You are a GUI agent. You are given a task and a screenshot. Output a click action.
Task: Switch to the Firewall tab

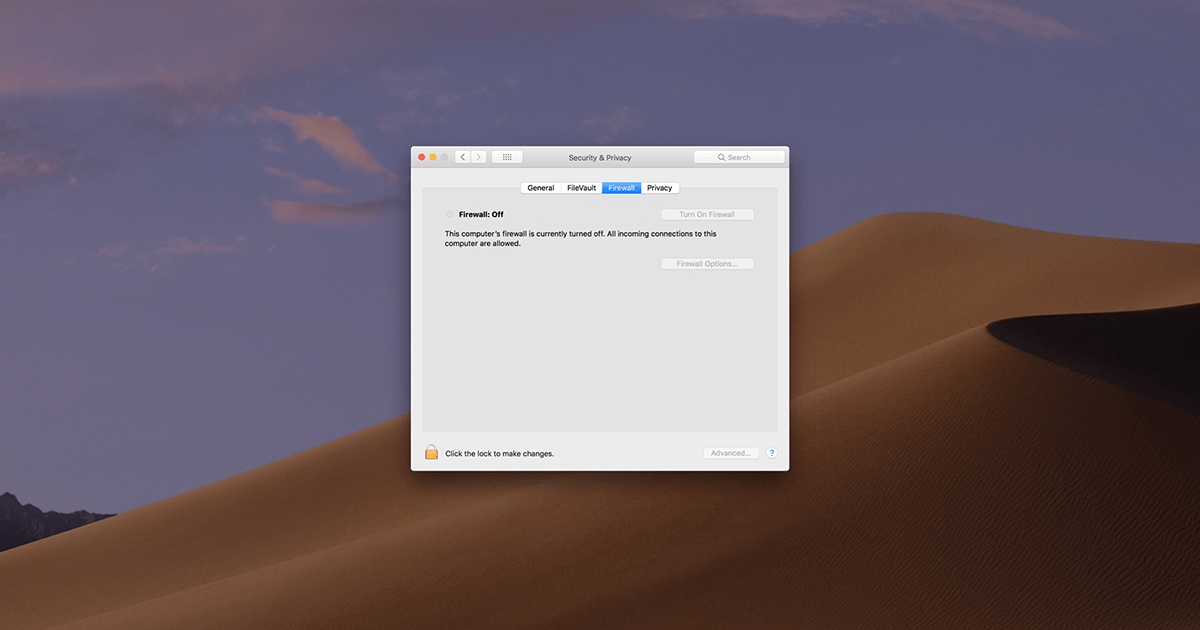(621, 187)
